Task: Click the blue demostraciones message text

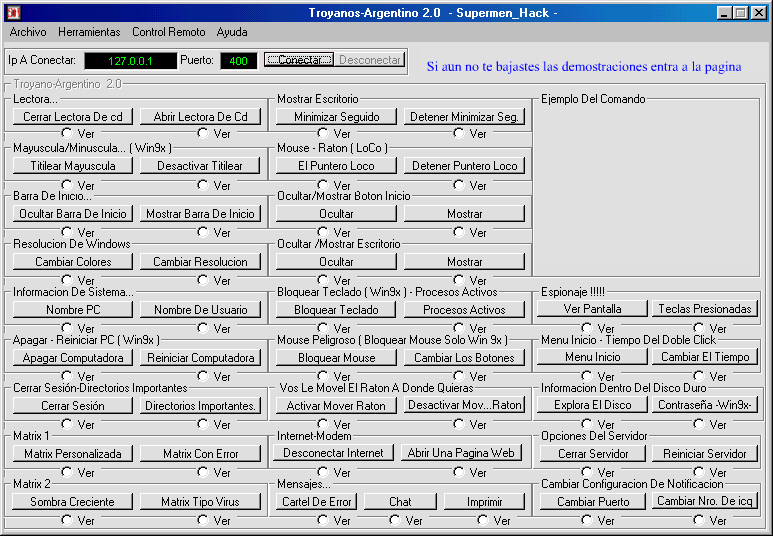Action: [x=583, y=67]
